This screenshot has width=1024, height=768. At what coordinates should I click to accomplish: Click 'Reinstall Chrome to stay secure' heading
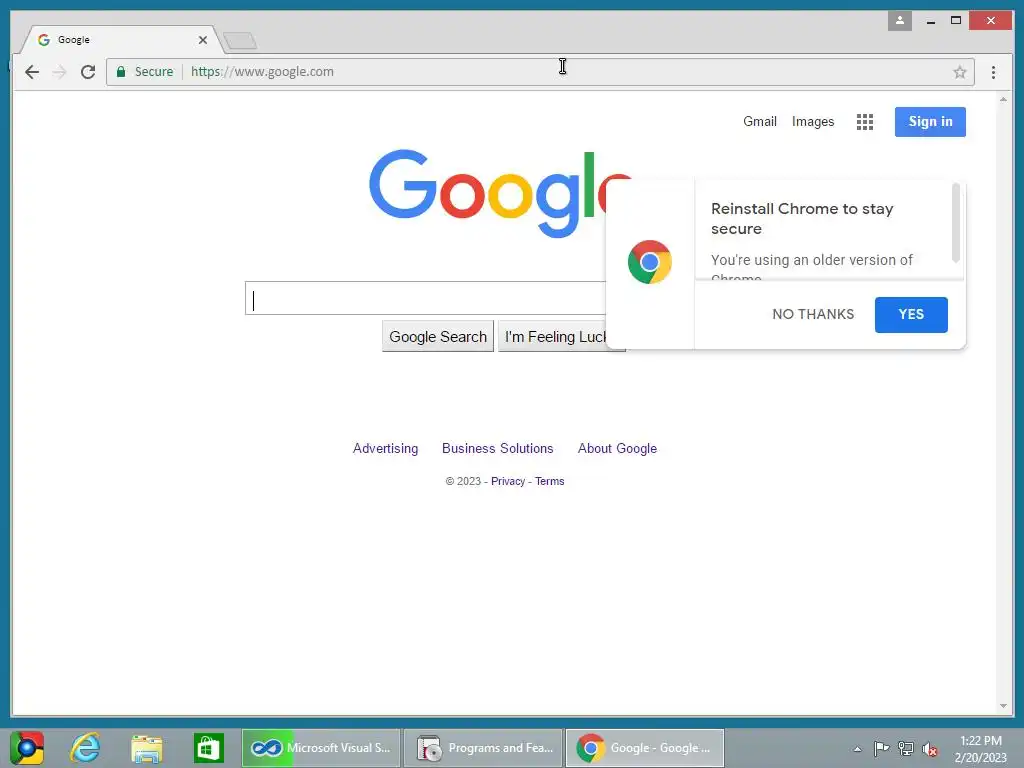tap(802, 219)
